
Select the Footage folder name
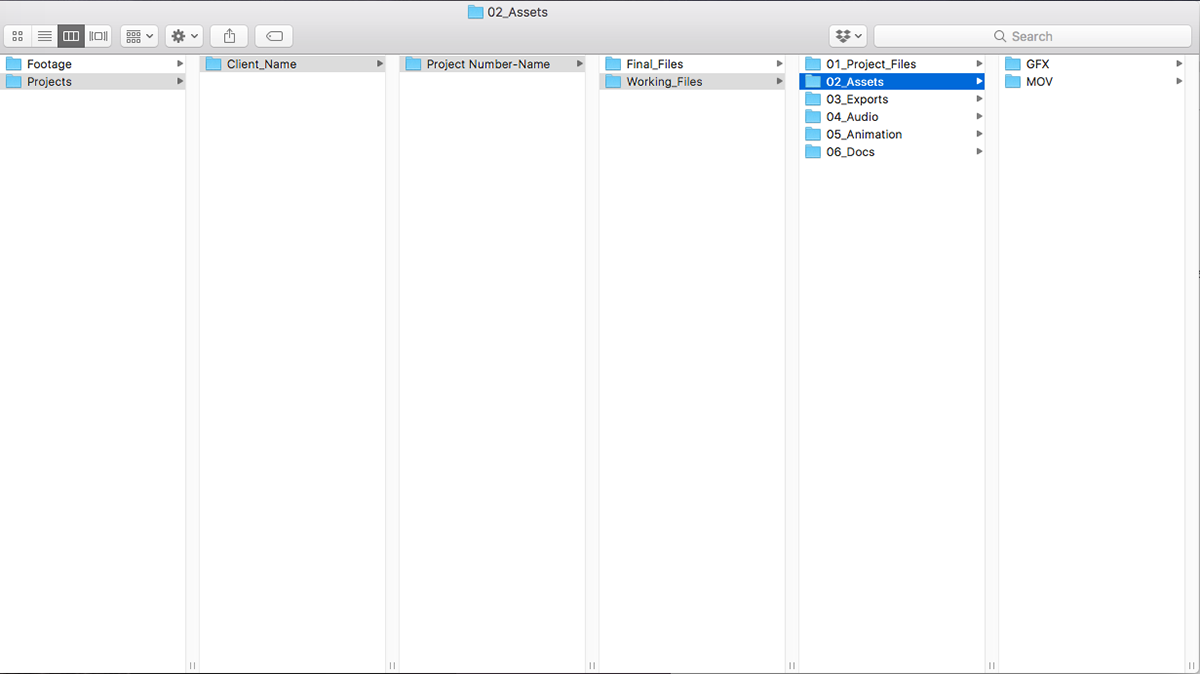(49, 64)
